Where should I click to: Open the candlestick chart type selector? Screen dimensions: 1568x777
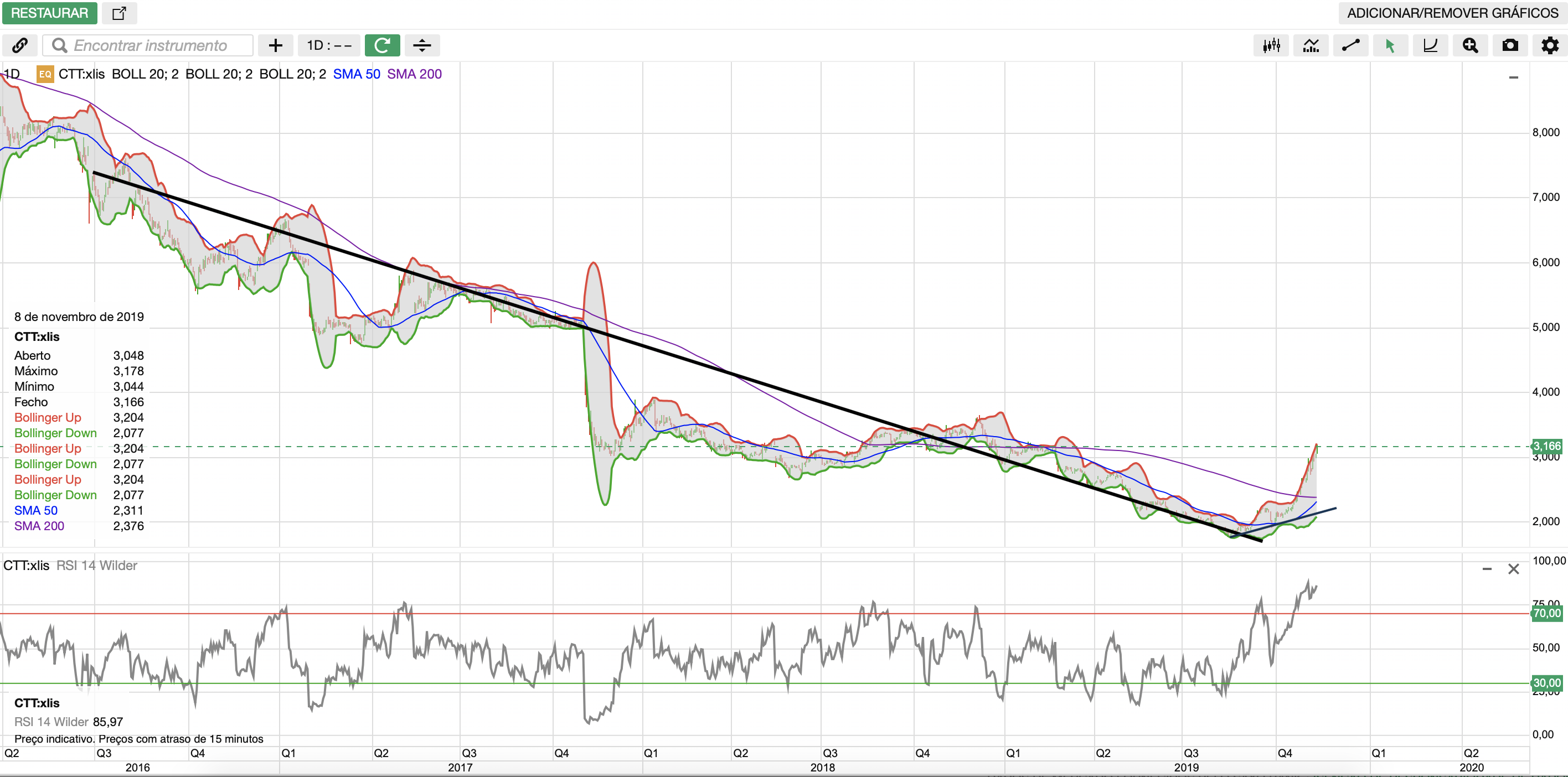pos(1271,45)
